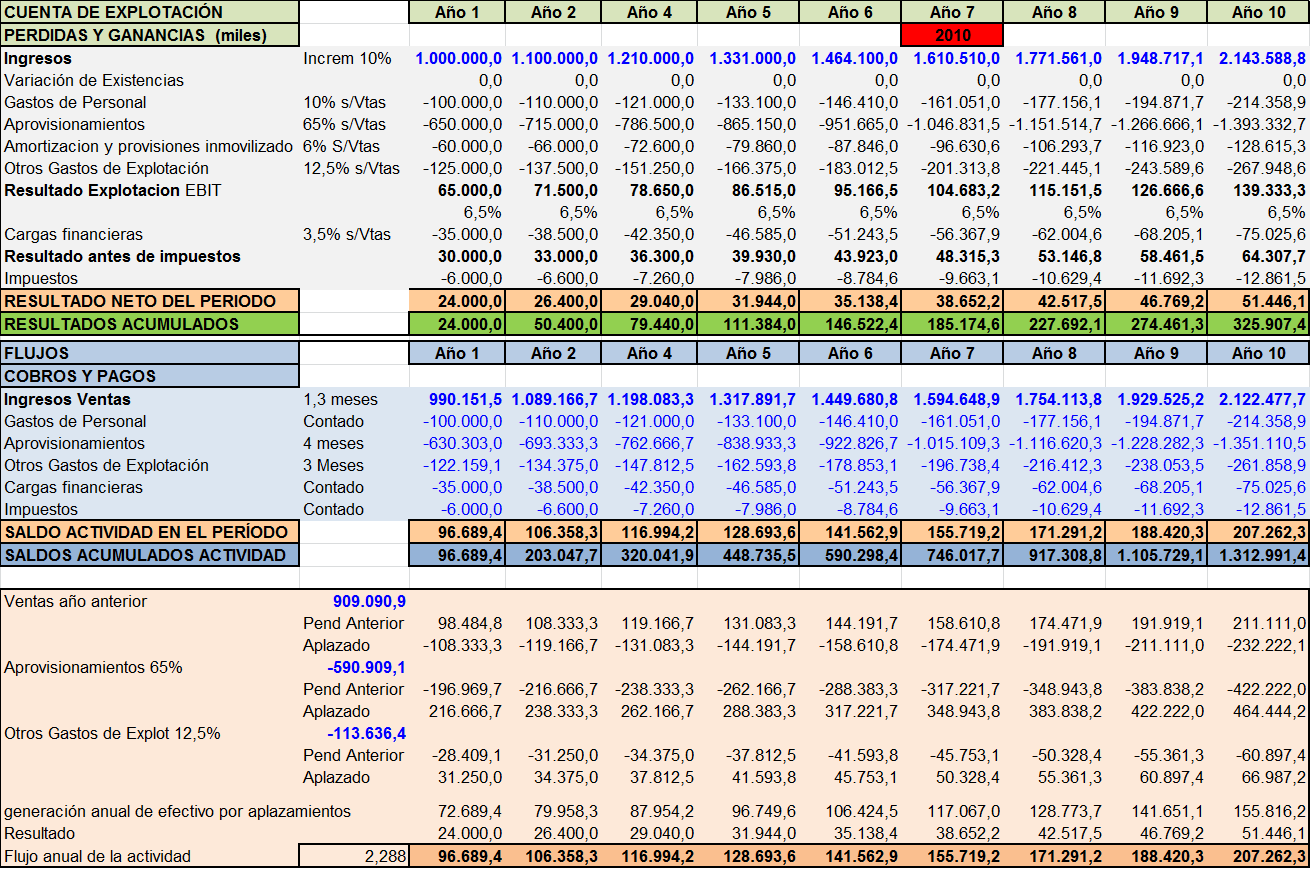Select Aplazado value 216.666,7
The image size is (1311, 869).
[467, 711]
